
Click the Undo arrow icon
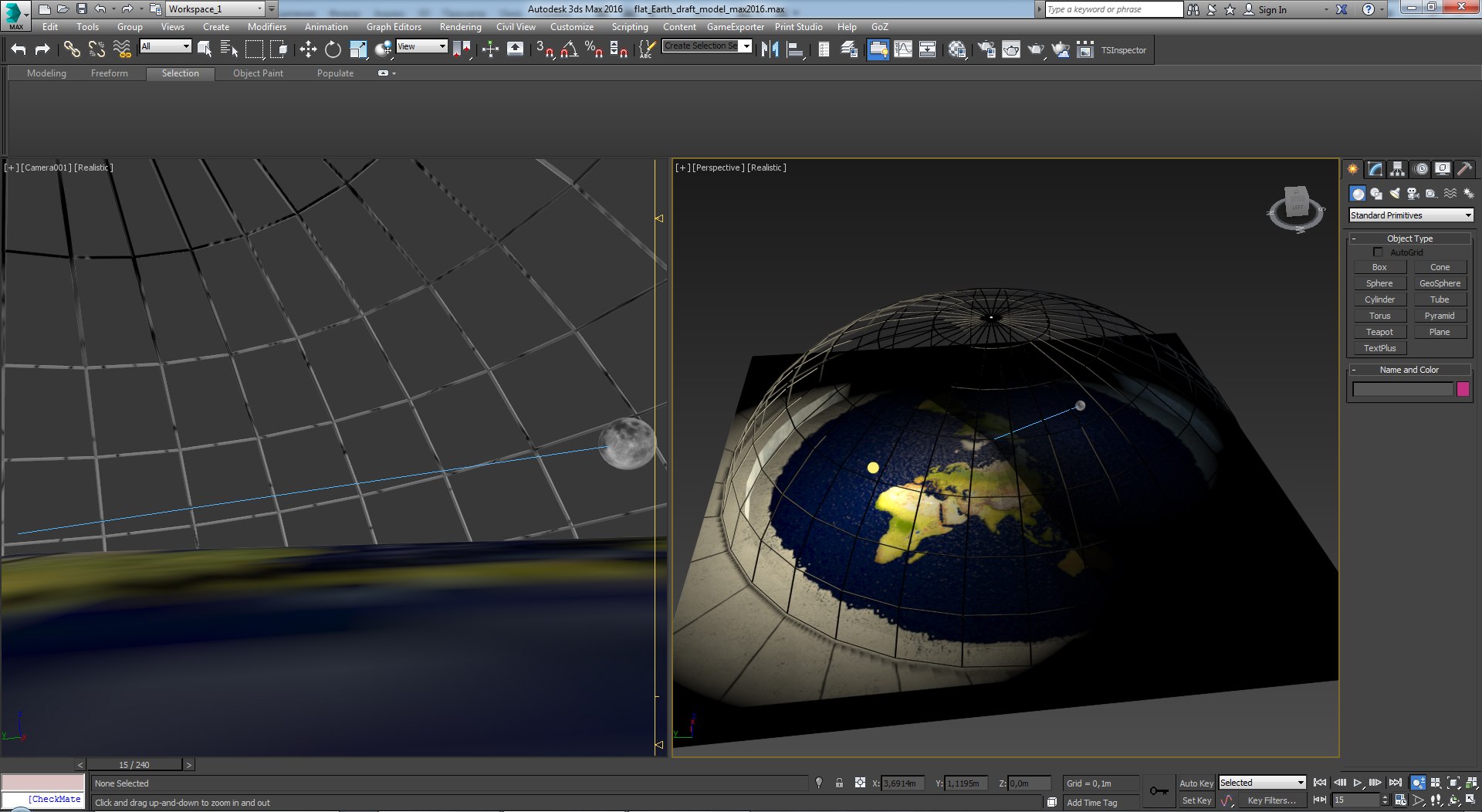point(19,49)
